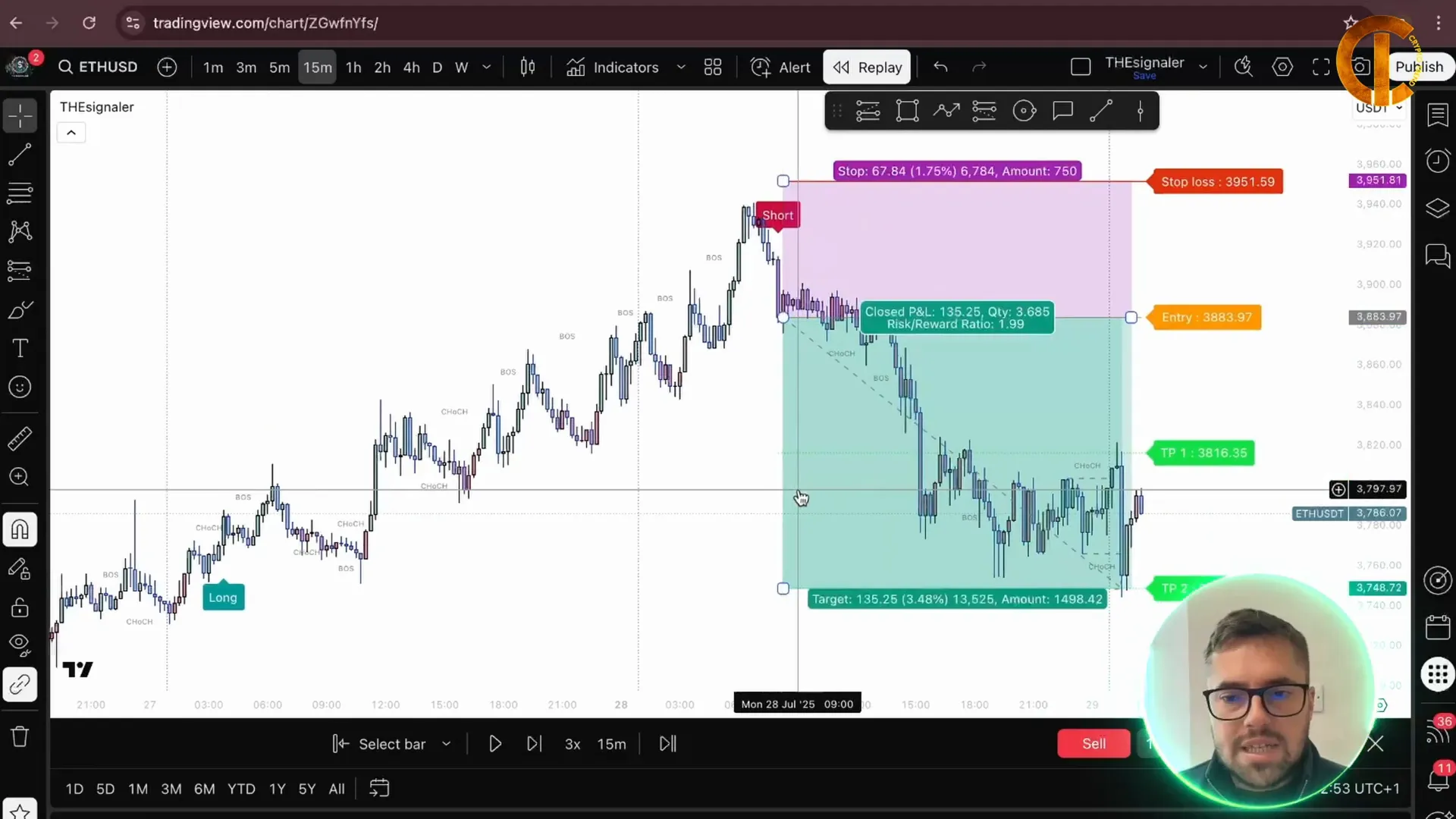Switch to the 5m timeframe
Image resolution: width=1456 pixels, height=819 pixels.
pyautogui.click(x=279, y=67)
